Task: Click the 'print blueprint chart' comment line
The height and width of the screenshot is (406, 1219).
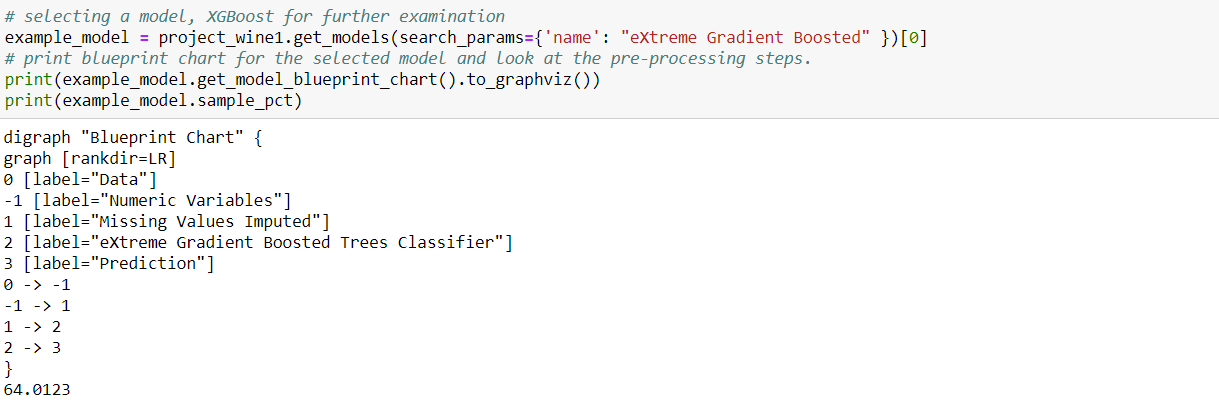Action: pos(410,58)
